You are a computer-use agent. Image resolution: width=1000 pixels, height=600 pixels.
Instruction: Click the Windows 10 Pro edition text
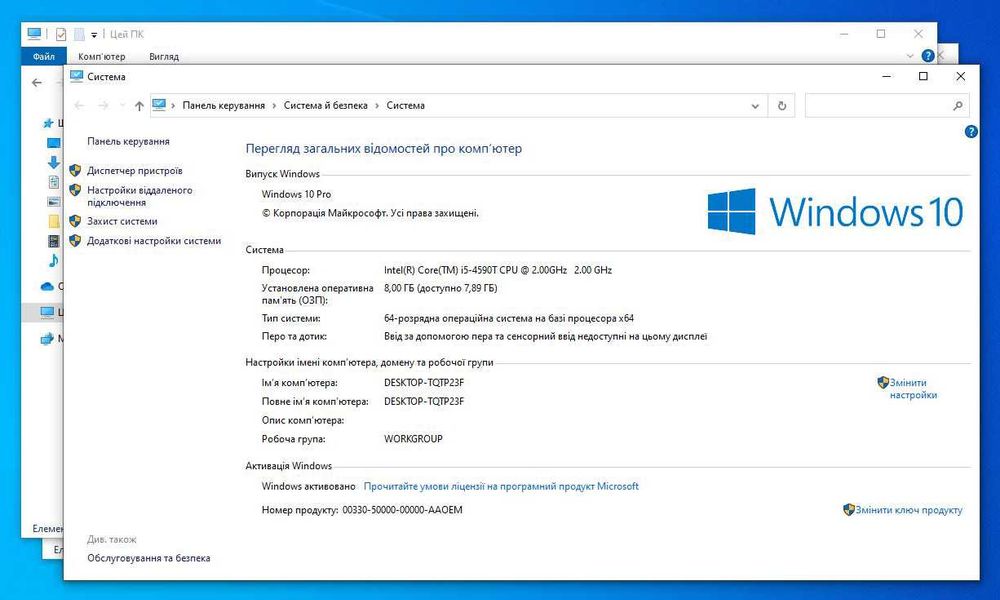click(x=296, y=194)
